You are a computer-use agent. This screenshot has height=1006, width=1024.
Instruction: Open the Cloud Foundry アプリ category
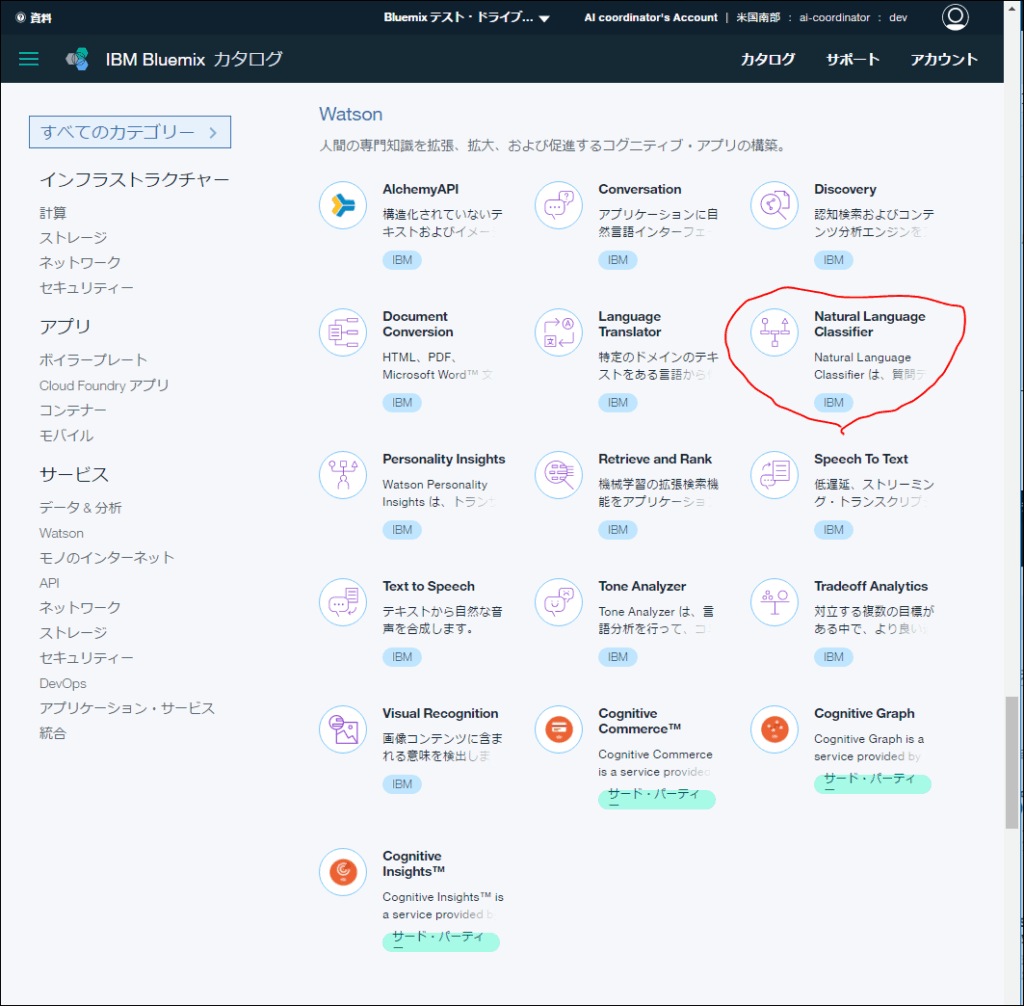pyautogui.click(x=104, y=385)
